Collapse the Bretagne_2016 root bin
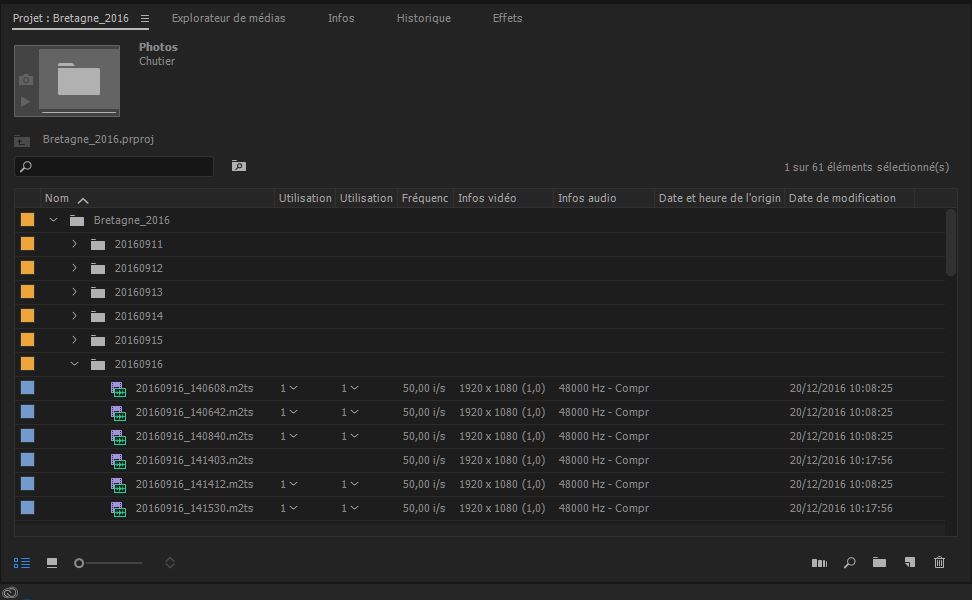Screen dimensions: 972x600 coord(54,220)
